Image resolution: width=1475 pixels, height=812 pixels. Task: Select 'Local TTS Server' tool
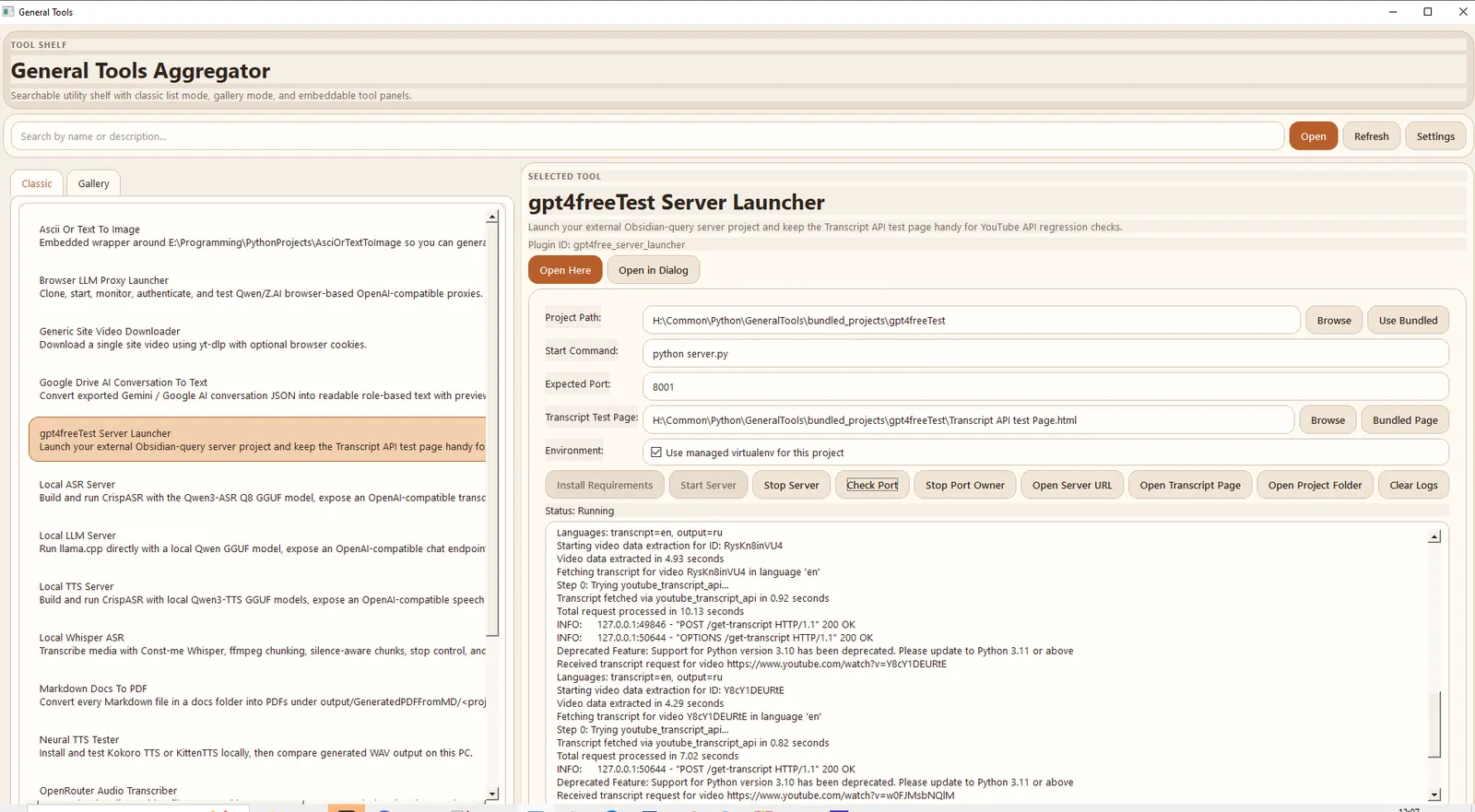257,593
